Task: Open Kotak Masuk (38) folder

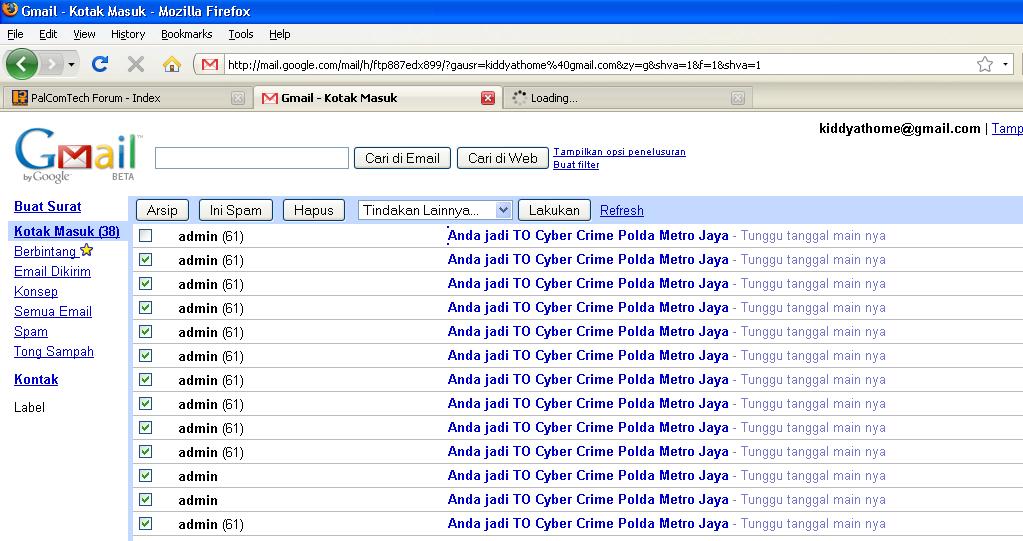Action: (x=67, y=231)
